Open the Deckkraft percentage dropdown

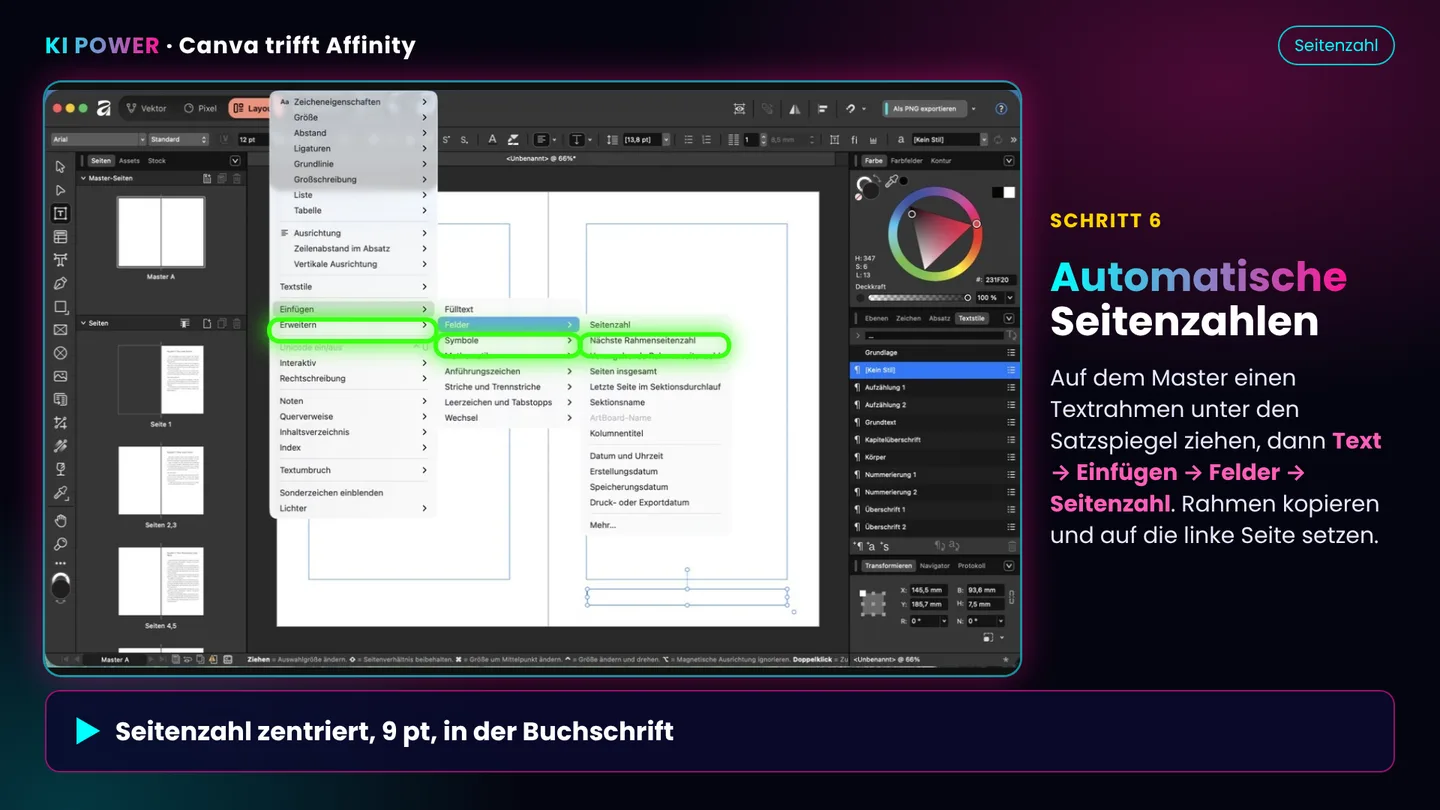1010,297
